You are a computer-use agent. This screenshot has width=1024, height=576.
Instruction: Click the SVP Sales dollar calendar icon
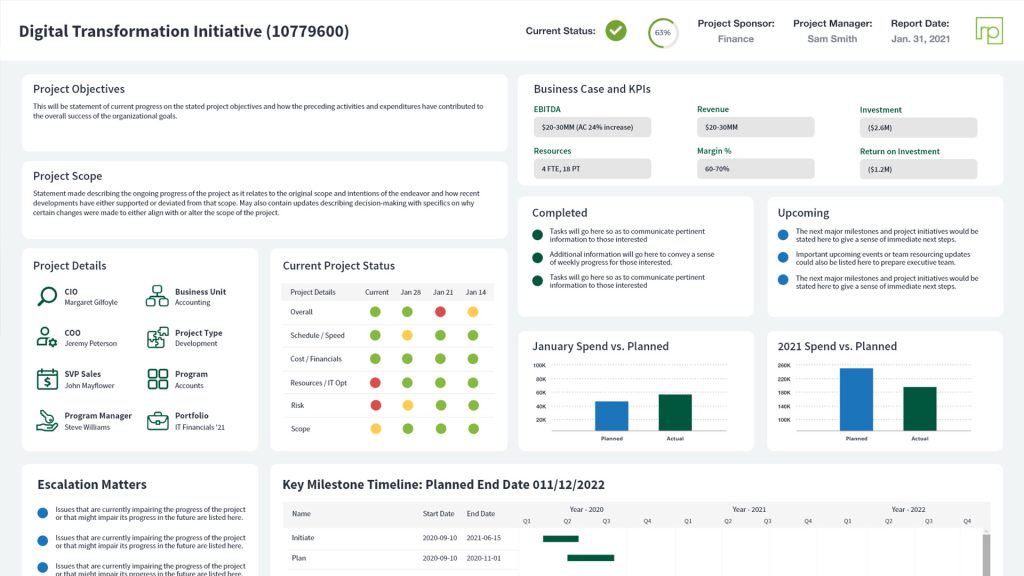pyautogui.click(x=47, y=379)
